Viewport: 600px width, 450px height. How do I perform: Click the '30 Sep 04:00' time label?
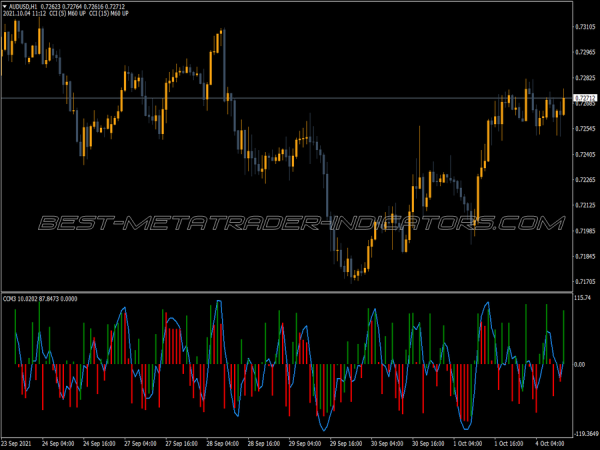coord(387,444)
